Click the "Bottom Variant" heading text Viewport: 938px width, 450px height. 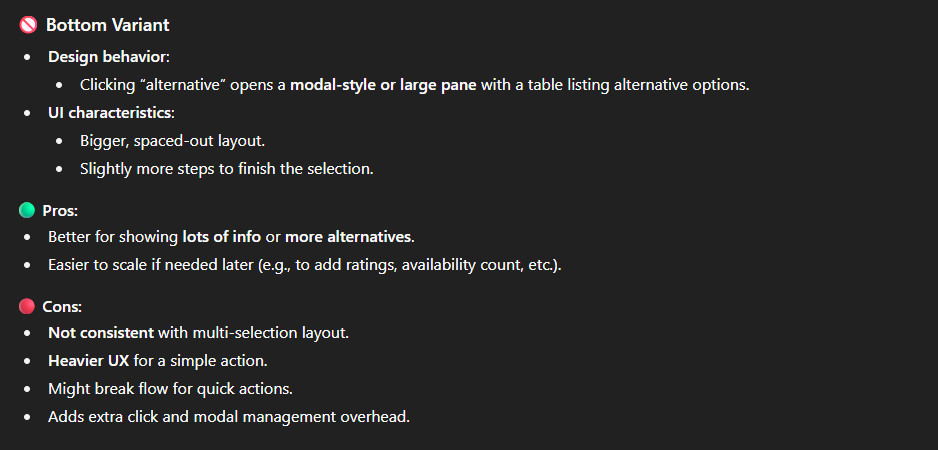tap(108, 25)
